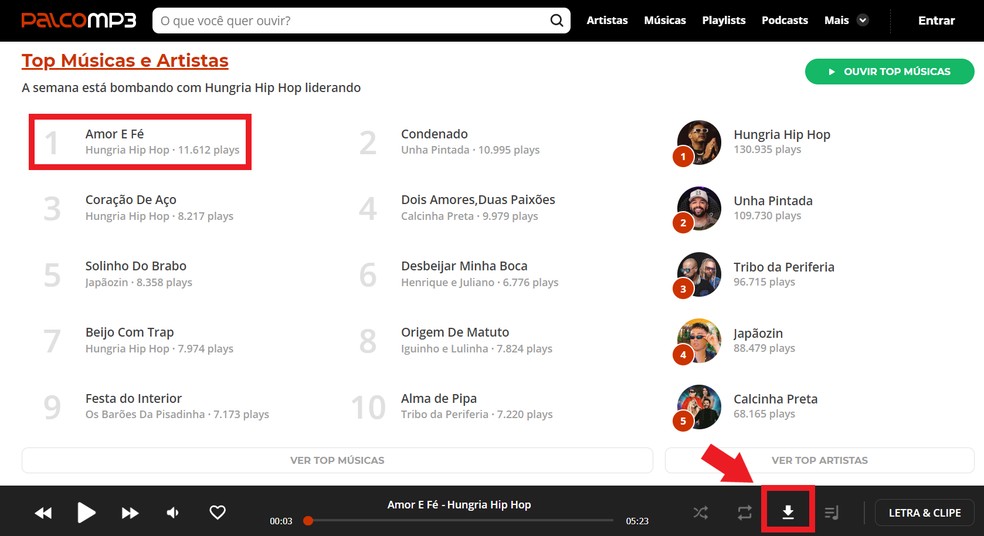Viewport: 984px width, 536px height.
Task: Click the Ouvir Top Músicas button
Action: tap(889, 72)
